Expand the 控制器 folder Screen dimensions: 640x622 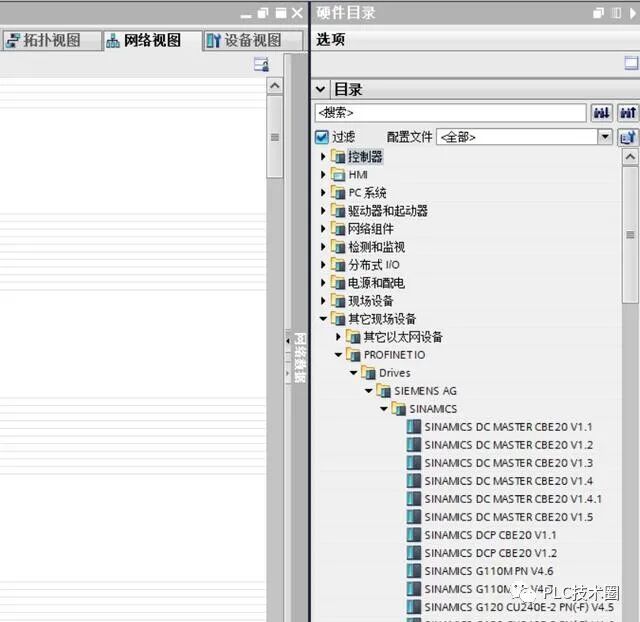[x=323, y=156]
